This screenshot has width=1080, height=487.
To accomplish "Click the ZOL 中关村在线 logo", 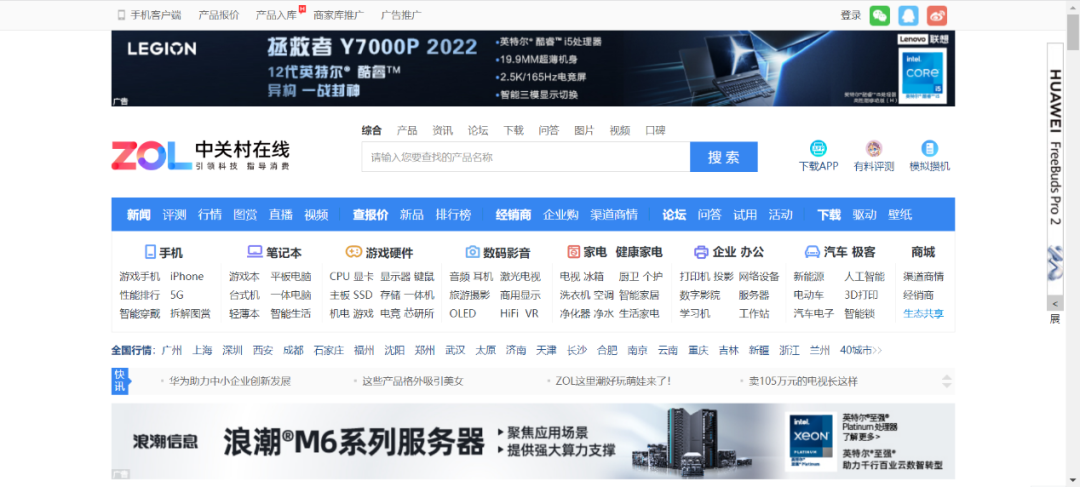I will point(200,156).
